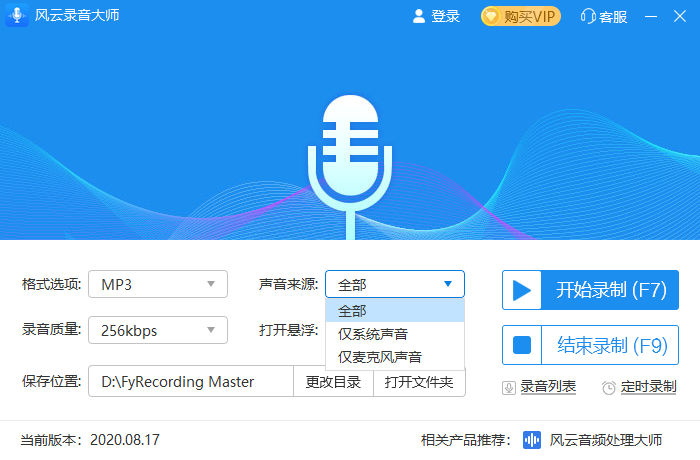The height and width of the screenshot is (460, 700).
Task: Click the 保存位置 label
Action: (x=51, y=381)
